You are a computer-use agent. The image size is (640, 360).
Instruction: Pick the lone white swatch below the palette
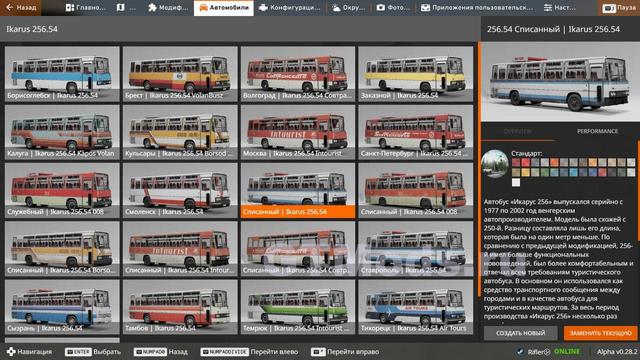click(516, 182)
